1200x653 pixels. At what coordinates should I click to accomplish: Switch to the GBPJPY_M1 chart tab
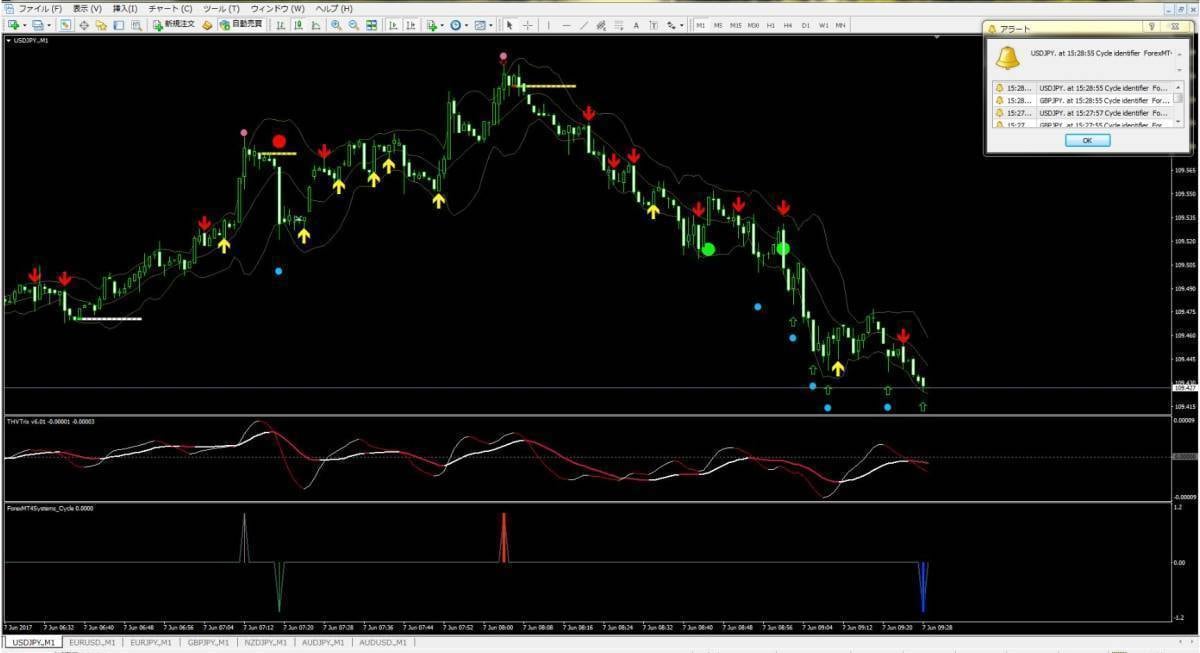click(208, 642)
